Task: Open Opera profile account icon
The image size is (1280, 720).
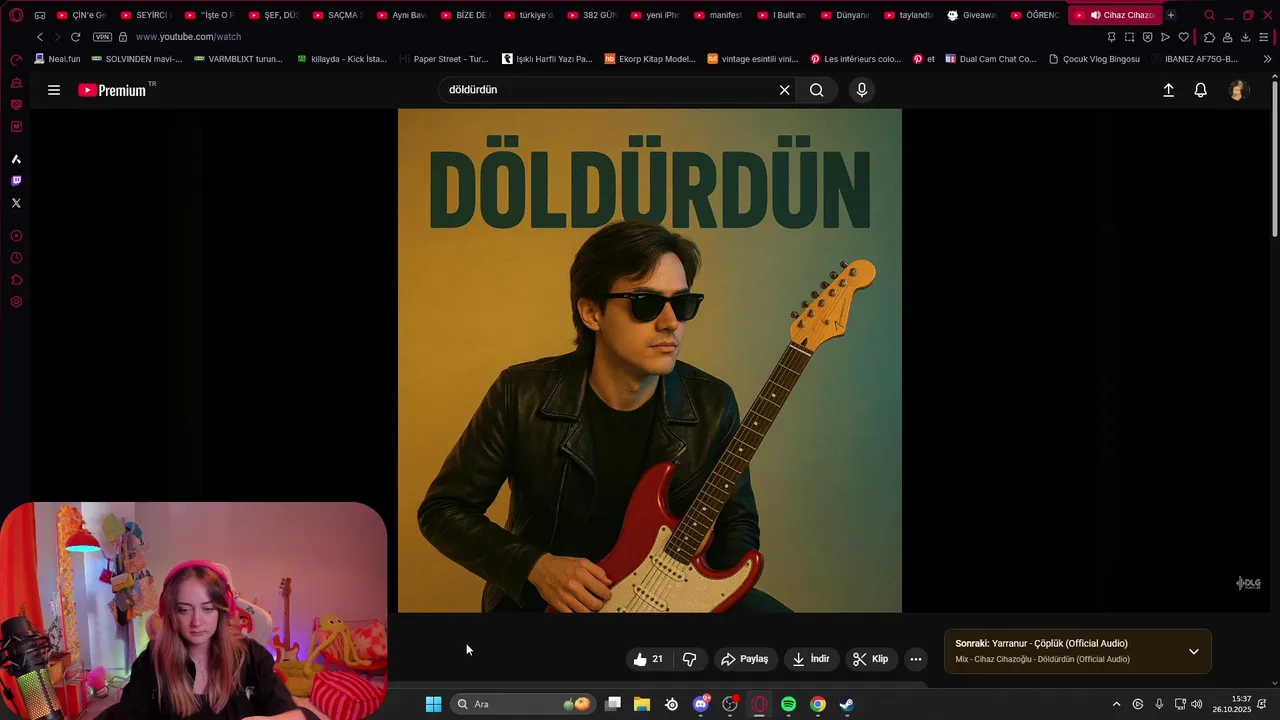Action: [x=1227, y=37]
